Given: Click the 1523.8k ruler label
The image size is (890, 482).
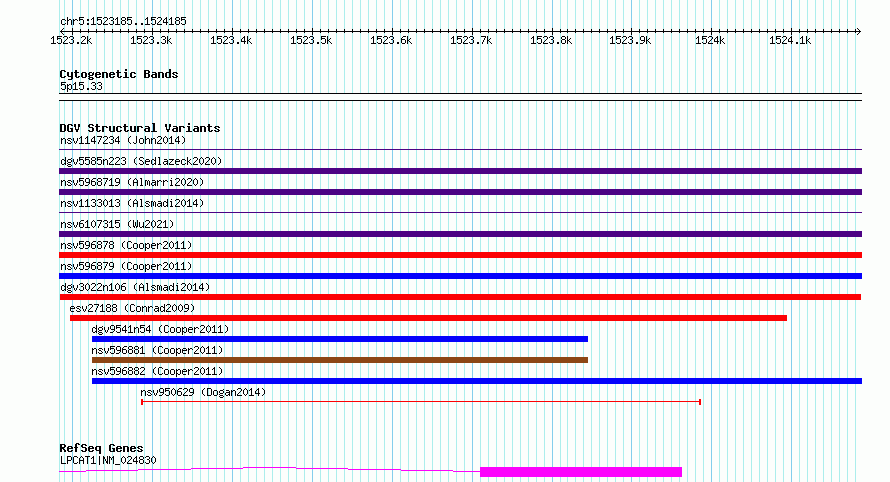Looking at the screenshot, I should coord(551,40).
